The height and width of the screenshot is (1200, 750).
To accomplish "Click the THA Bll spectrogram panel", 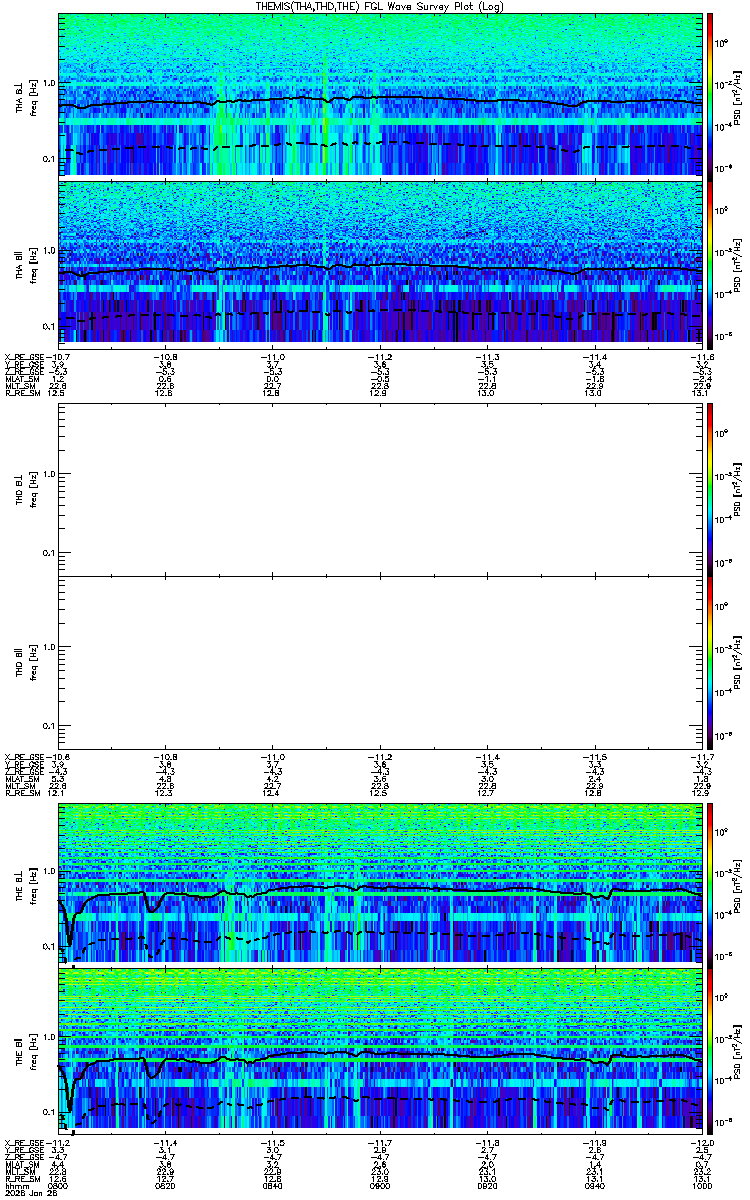I will pos(381,263).
